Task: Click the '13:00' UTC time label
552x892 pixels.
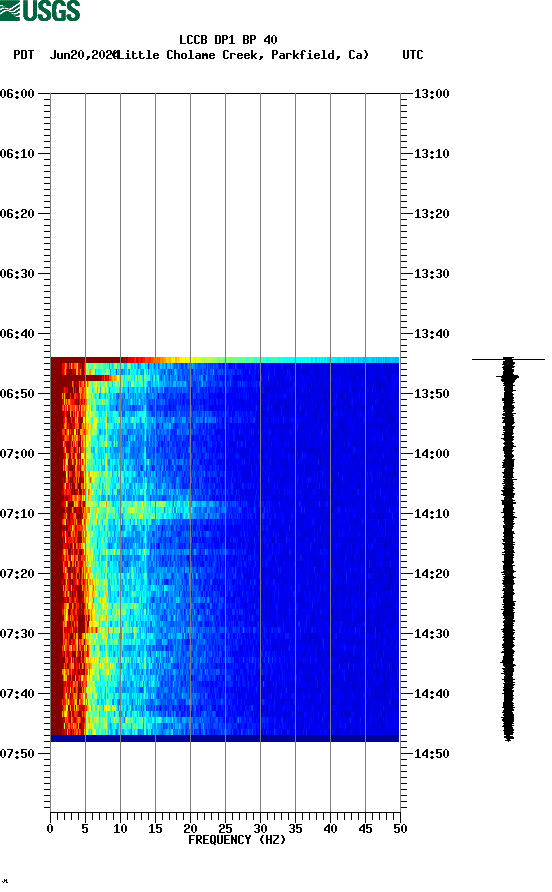Action: 431,94
